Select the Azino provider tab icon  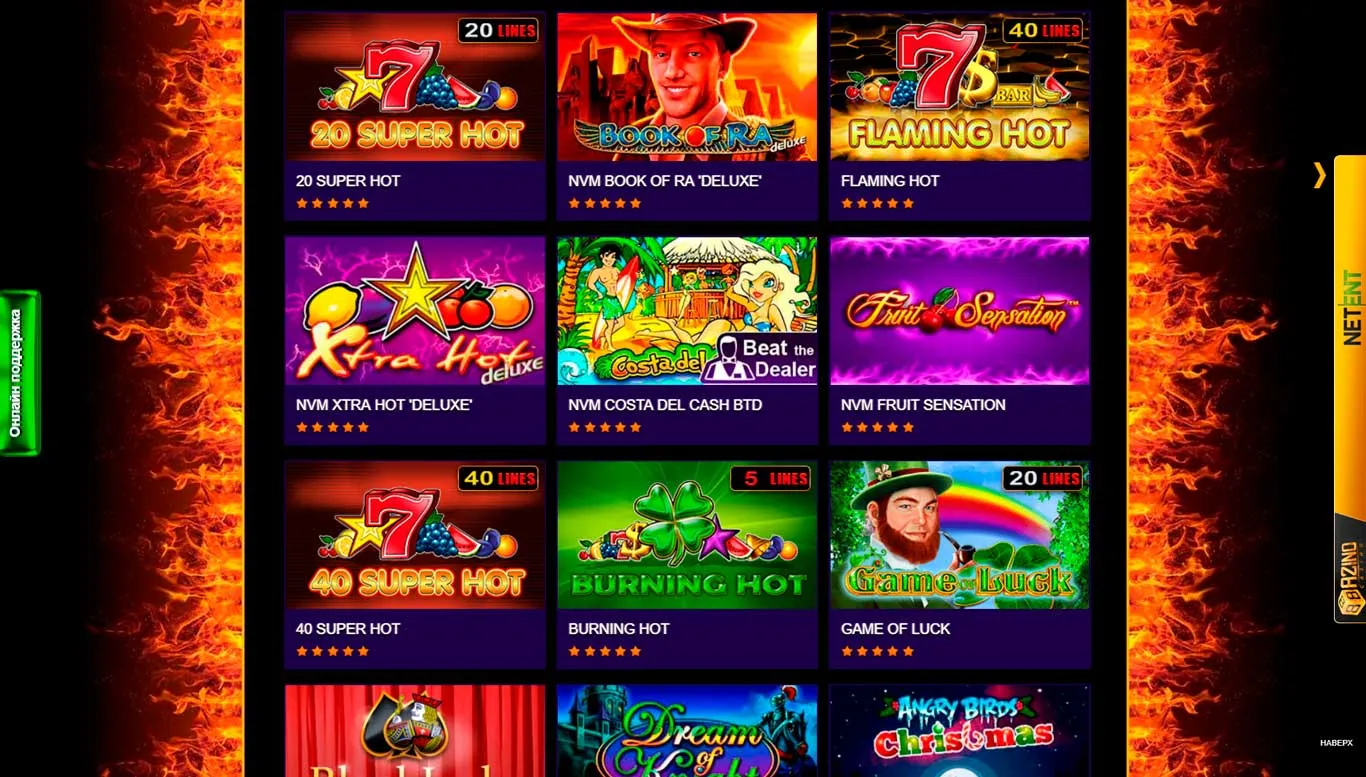click(x=1350, y=578)
